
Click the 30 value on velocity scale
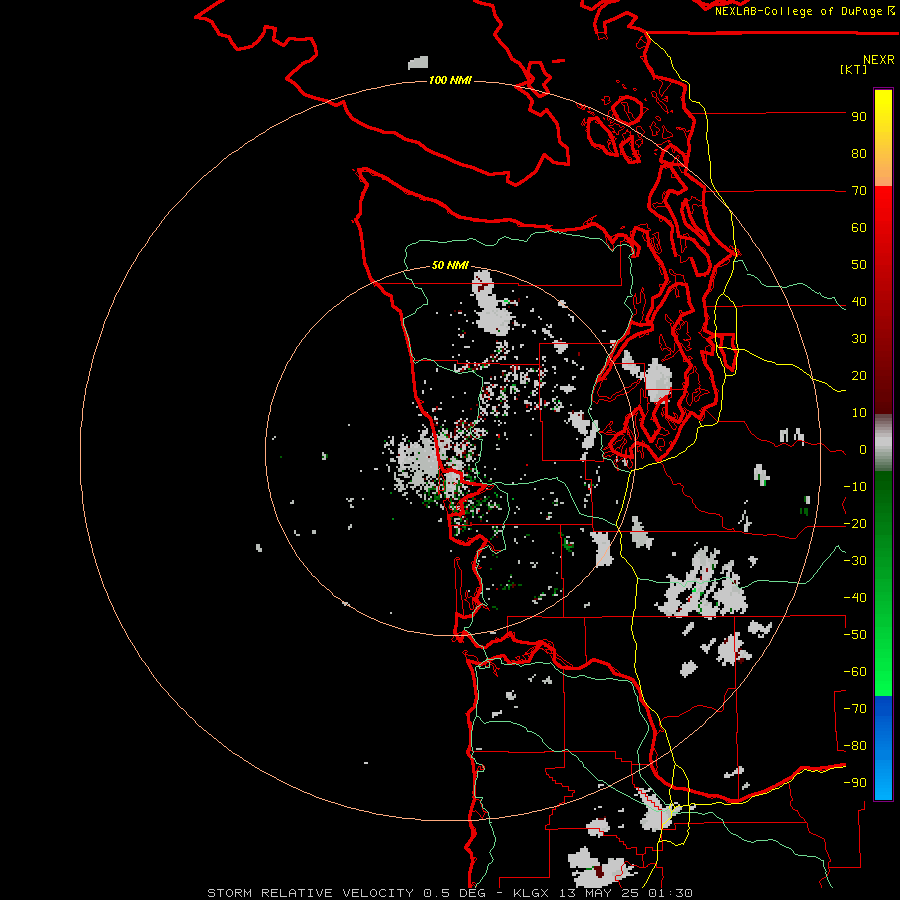859,339
